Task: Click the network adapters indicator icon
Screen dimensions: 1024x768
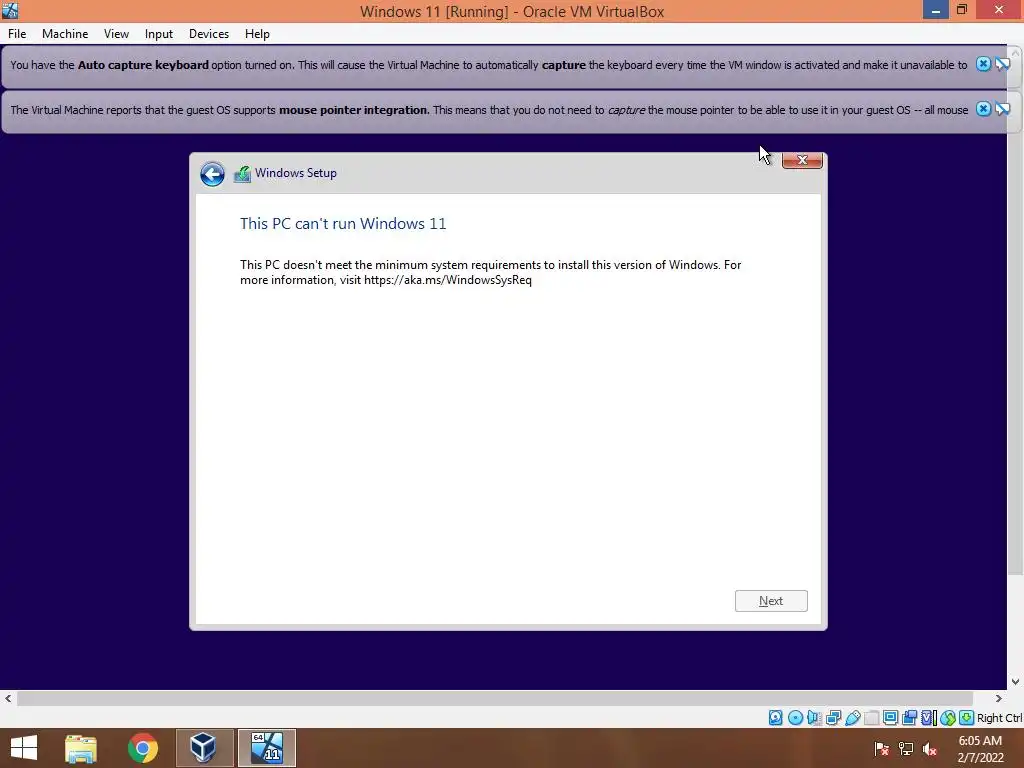Action: click(833, 718)
